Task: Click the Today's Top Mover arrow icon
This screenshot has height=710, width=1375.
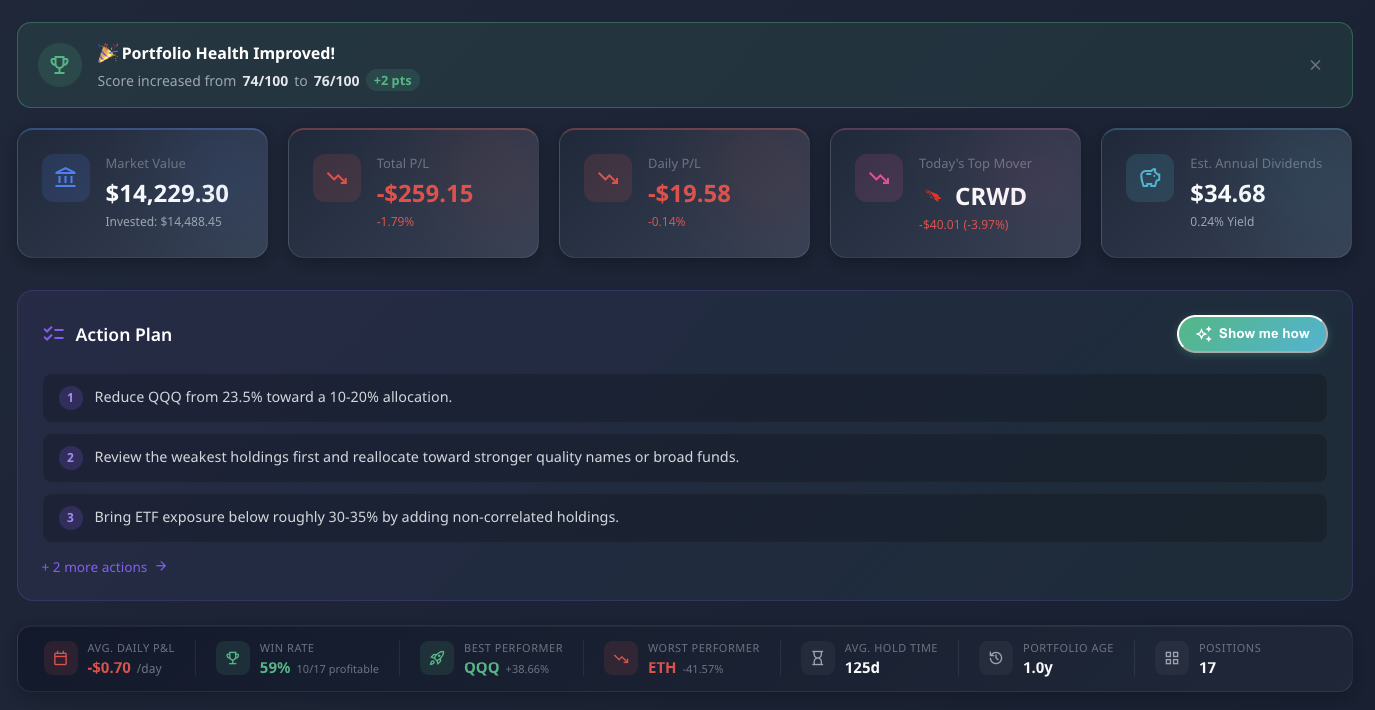Action: click(878, 177)
